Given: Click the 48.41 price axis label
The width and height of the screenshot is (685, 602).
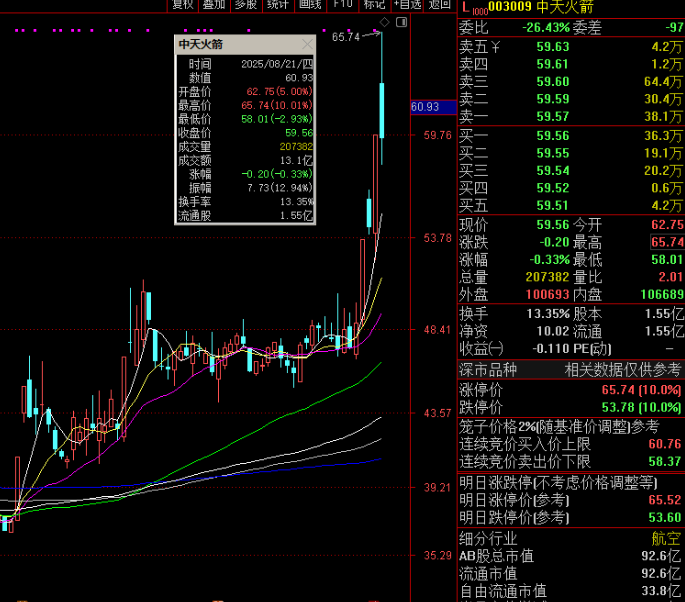Looking at the screenshot, I should click(438, 330).
